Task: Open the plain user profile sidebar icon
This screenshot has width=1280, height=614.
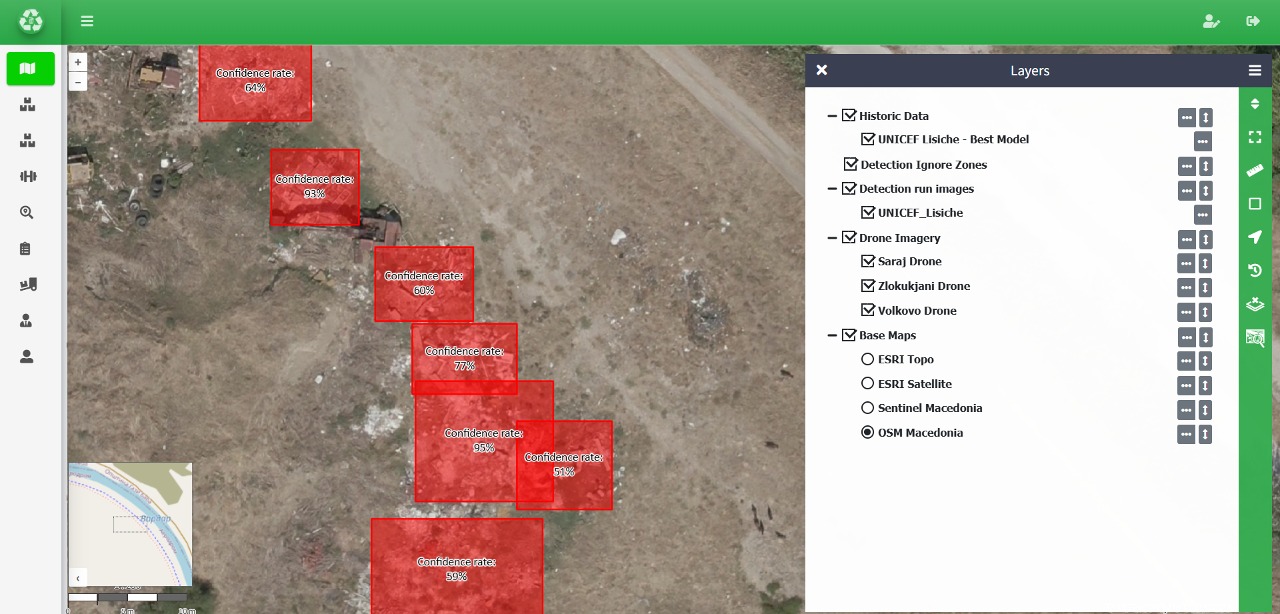Action: tap(27, 357)
